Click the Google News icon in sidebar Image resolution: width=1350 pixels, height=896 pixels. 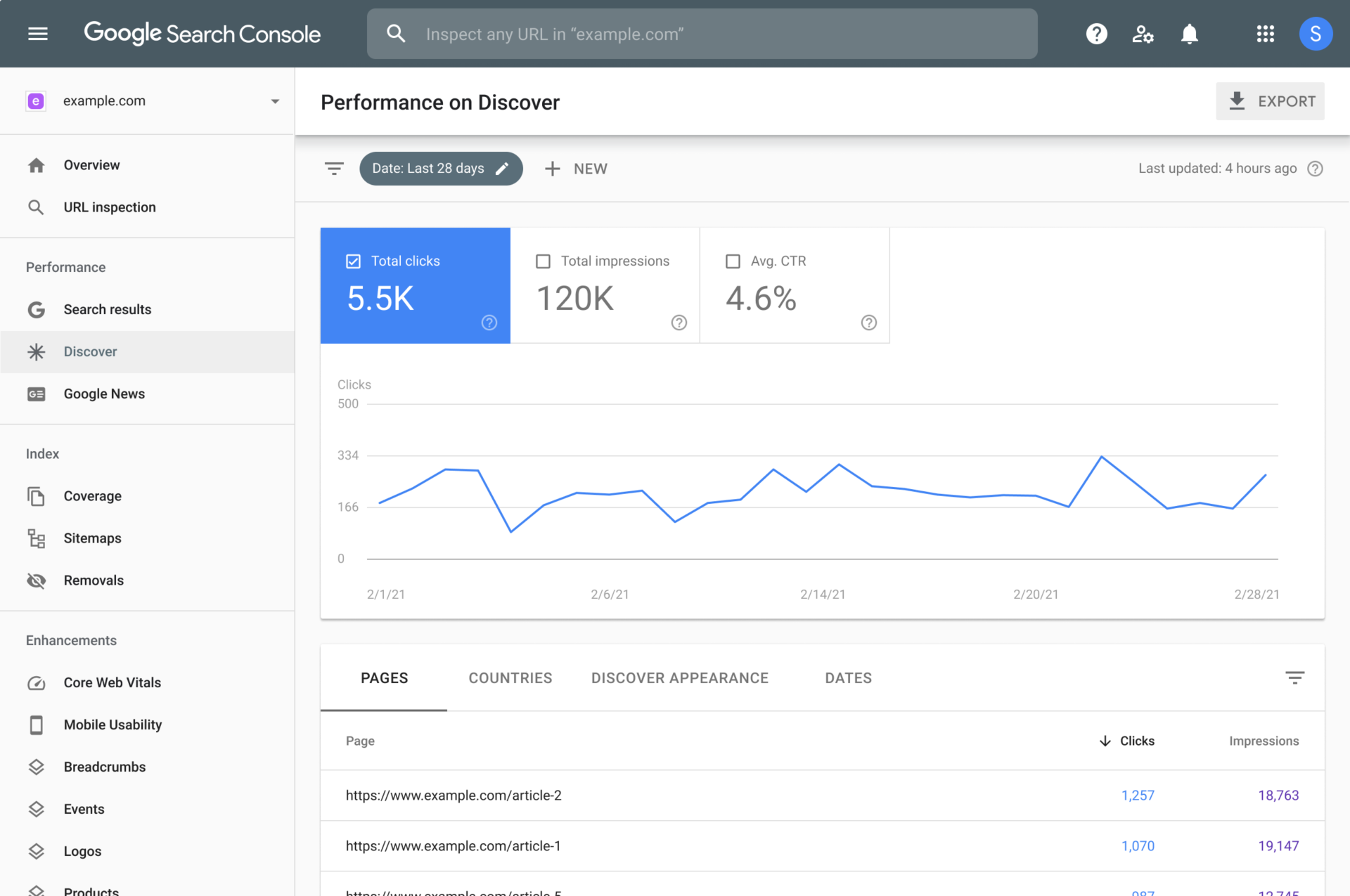coord(36,393)
